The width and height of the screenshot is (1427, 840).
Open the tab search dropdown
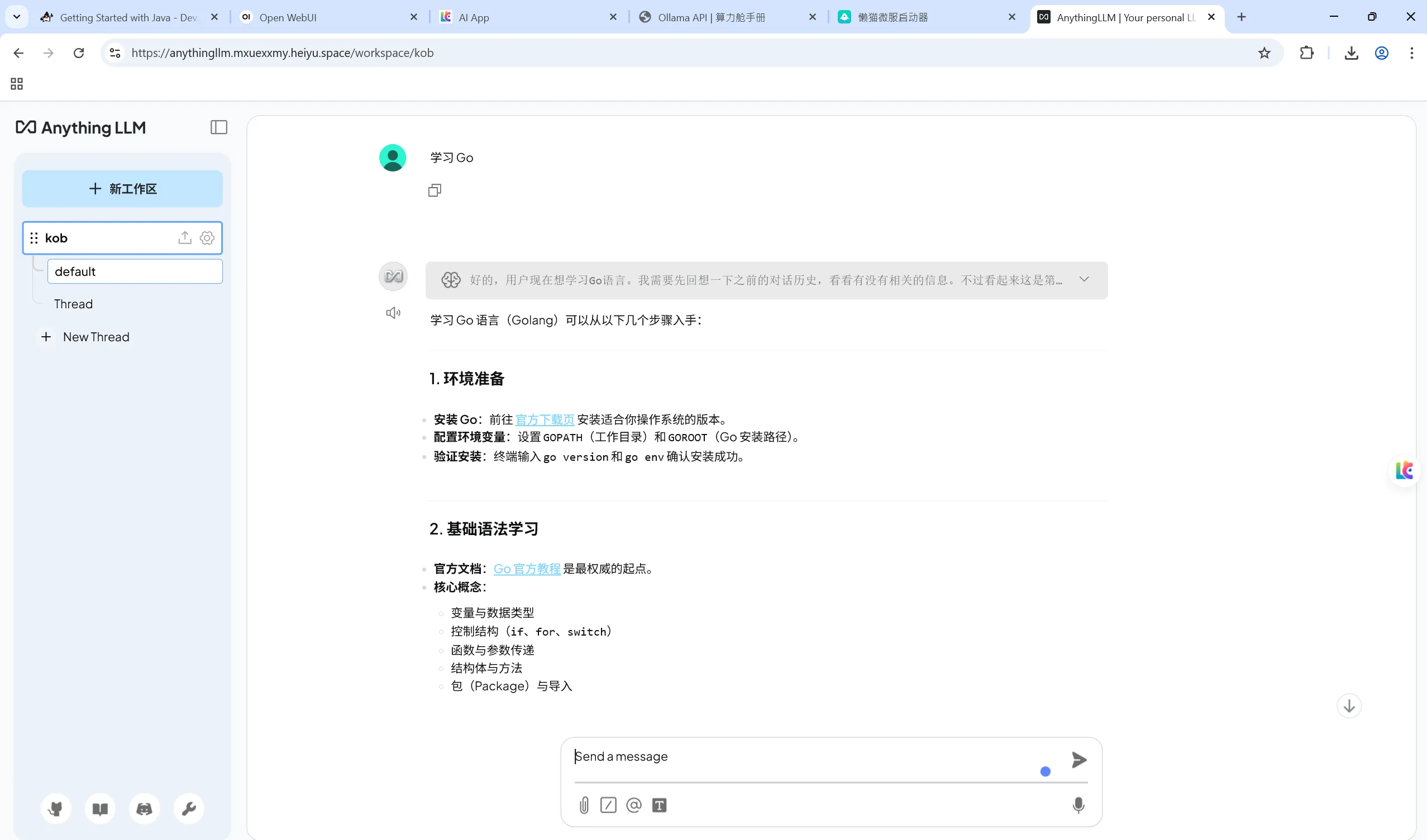(16, 17)
